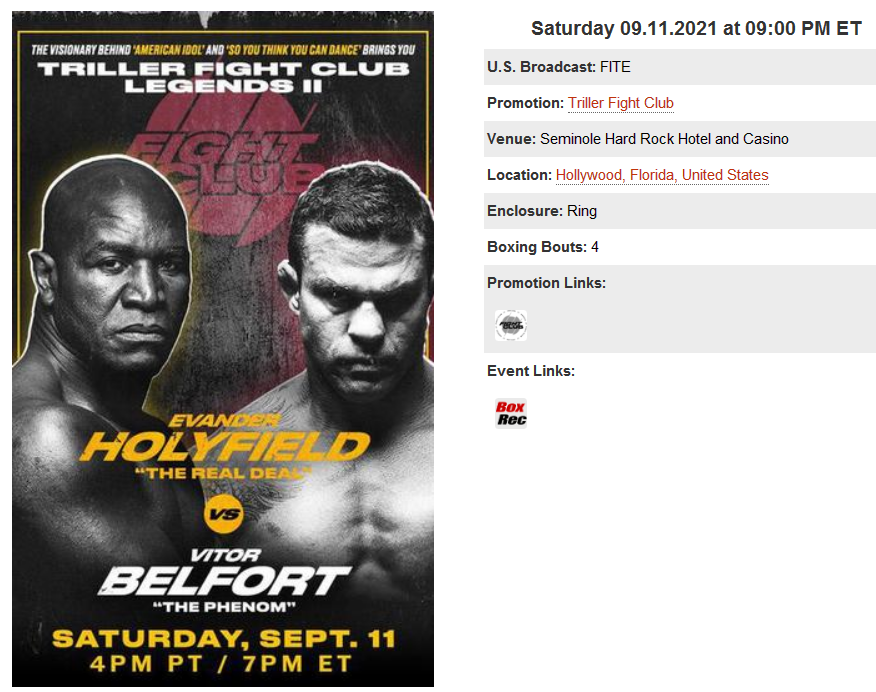Select the Enclosure Ring row

(680, 211)
